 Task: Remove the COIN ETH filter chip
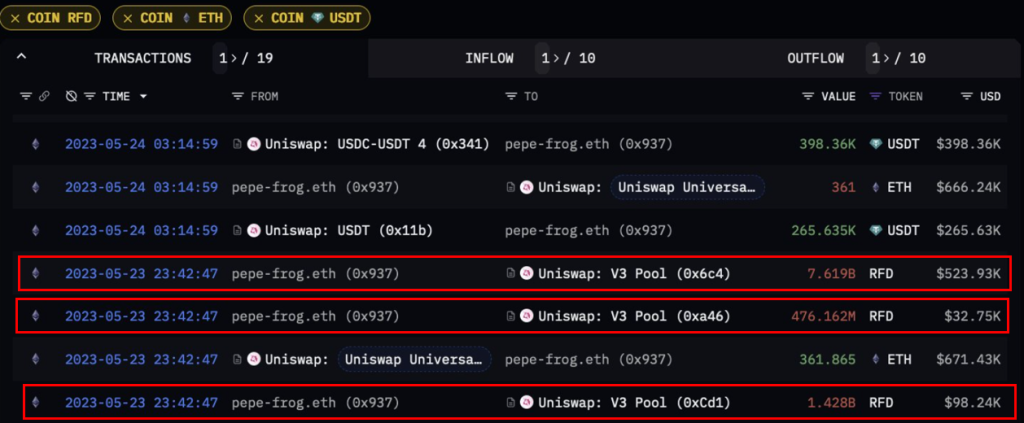[x=127, y=17]
